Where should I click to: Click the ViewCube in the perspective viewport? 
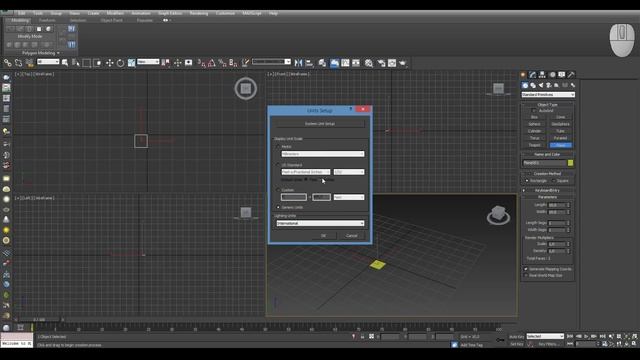pyautogui.click(x=498, y=214)
